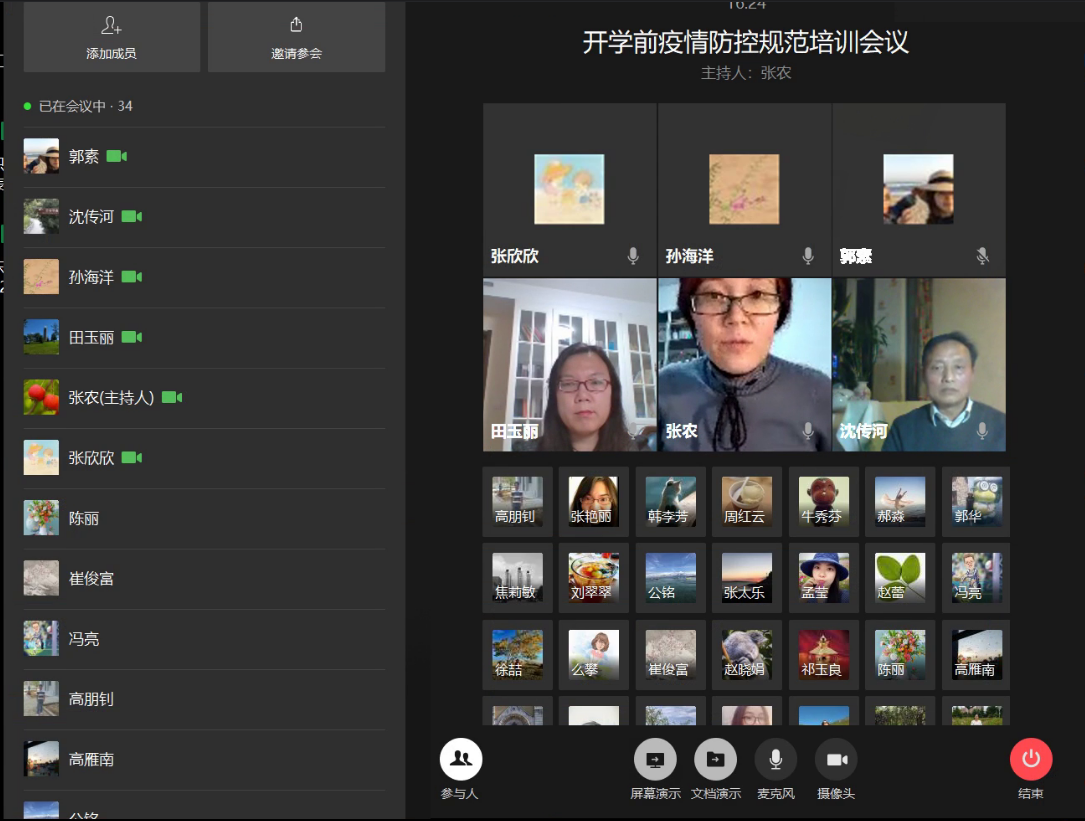1085x821 pixels.
Task: Click the 添加成员 add member button
Action: click(111, 37)
